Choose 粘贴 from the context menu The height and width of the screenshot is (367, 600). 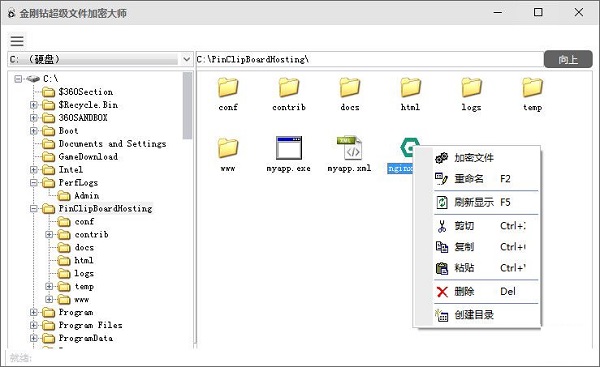[486, 268]
